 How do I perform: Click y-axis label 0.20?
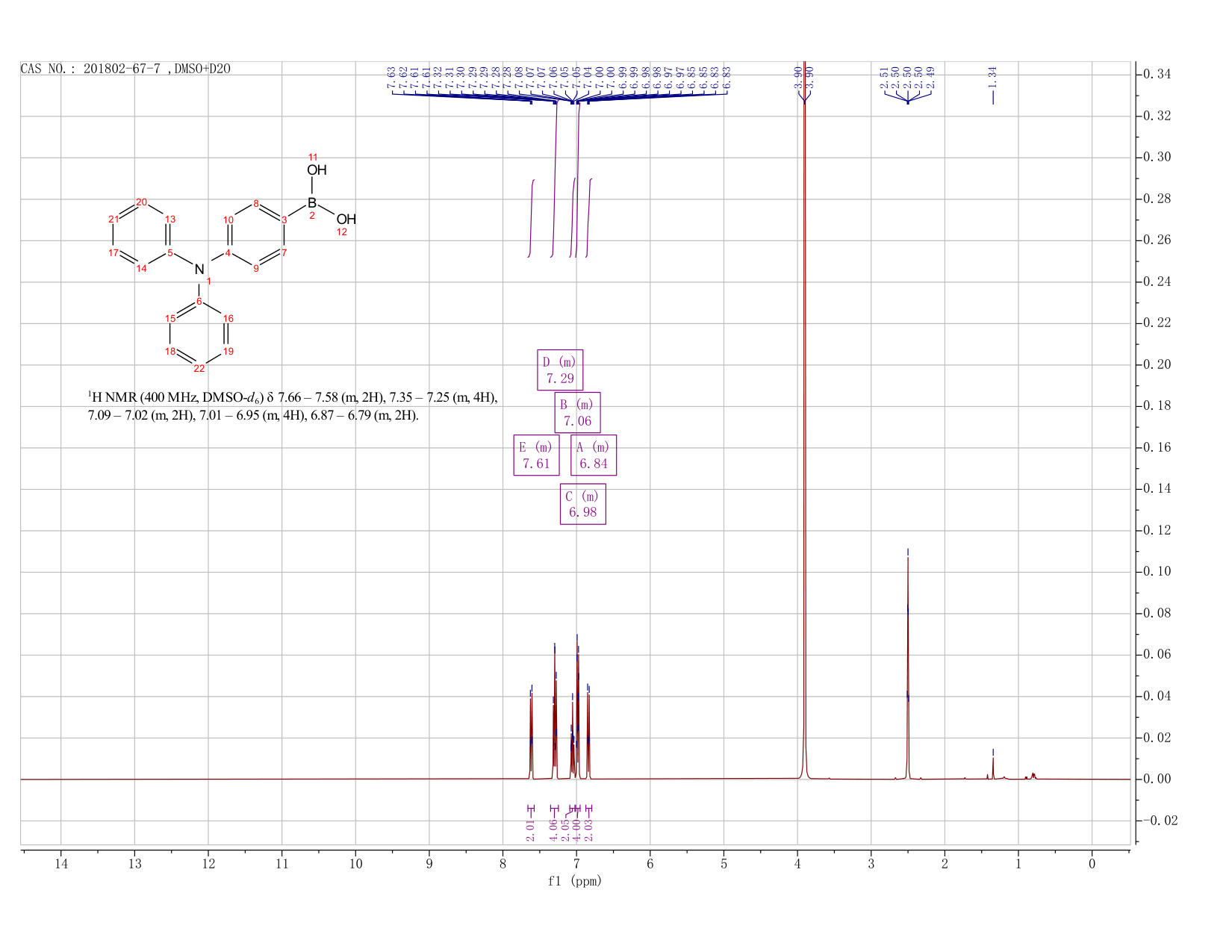click(1157, 364)
